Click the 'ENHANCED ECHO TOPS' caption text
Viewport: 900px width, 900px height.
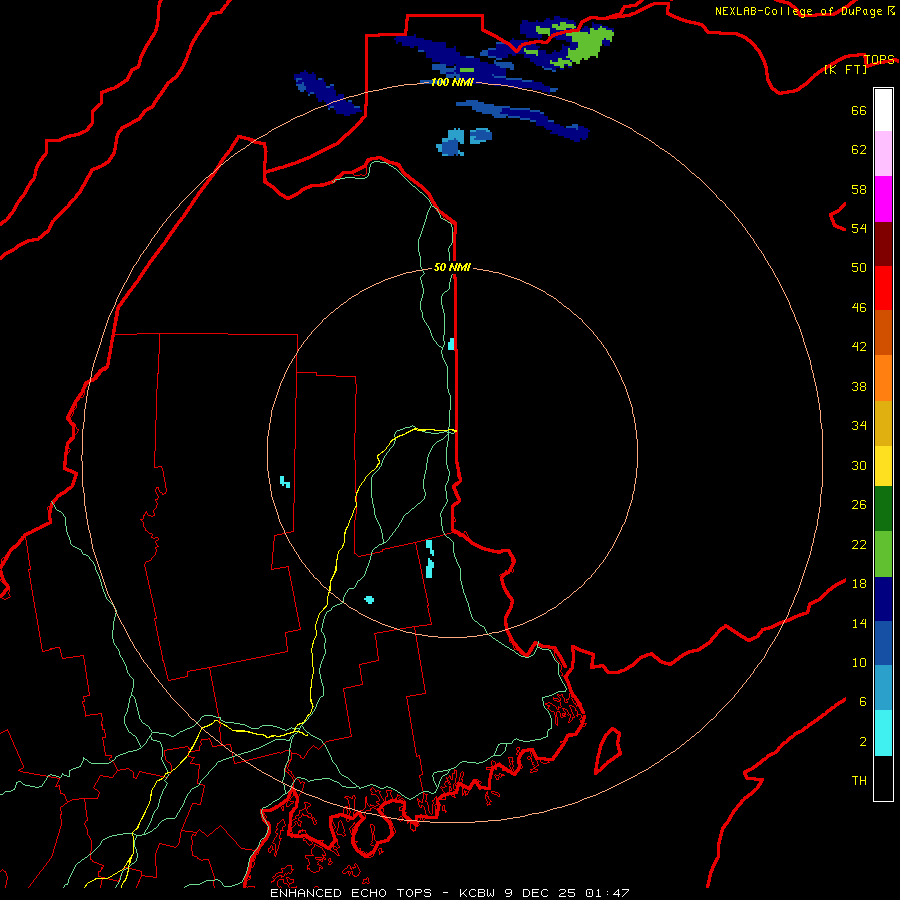click(351, 893)
